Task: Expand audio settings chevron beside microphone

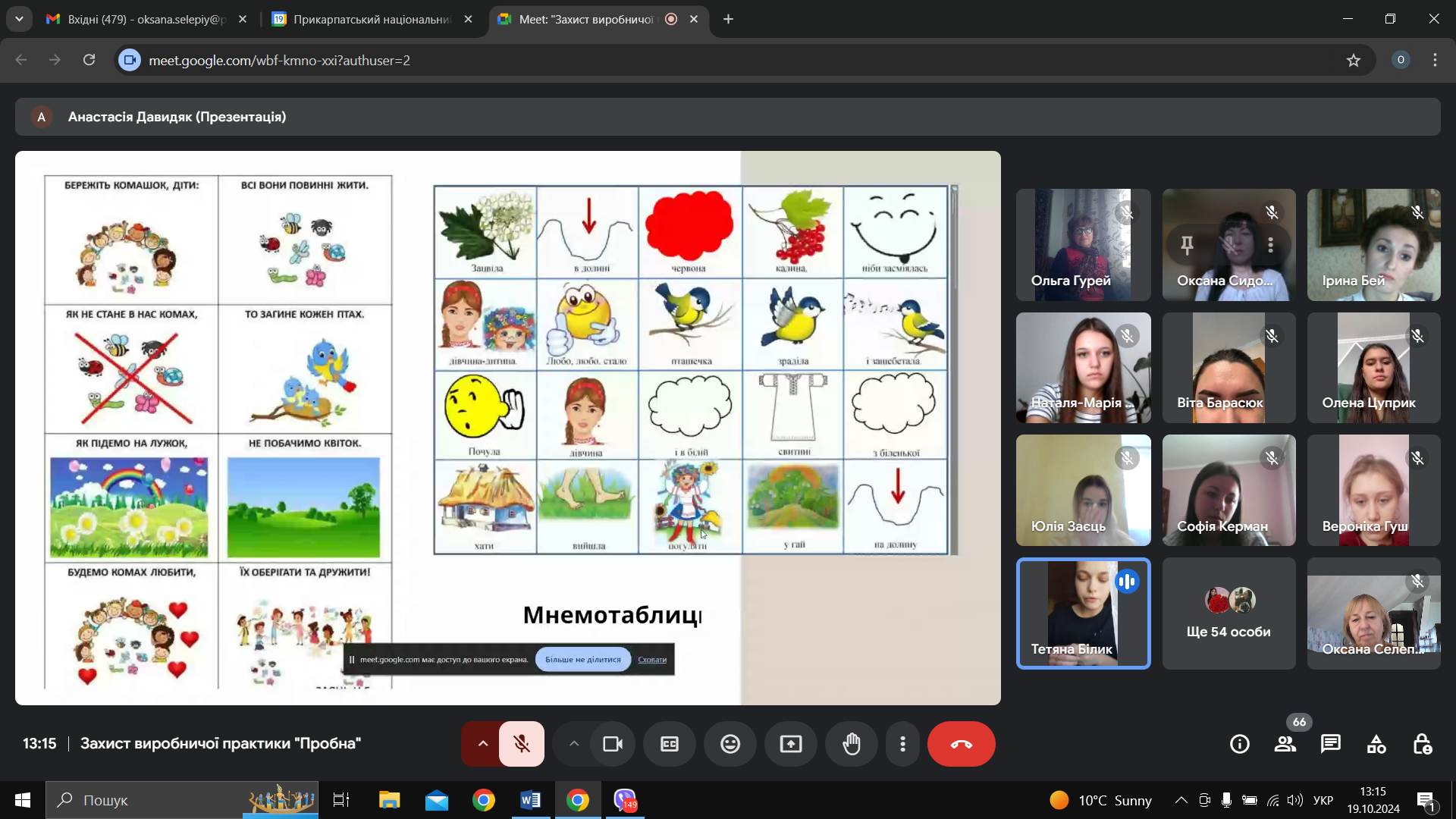Action: pos(482,744)
